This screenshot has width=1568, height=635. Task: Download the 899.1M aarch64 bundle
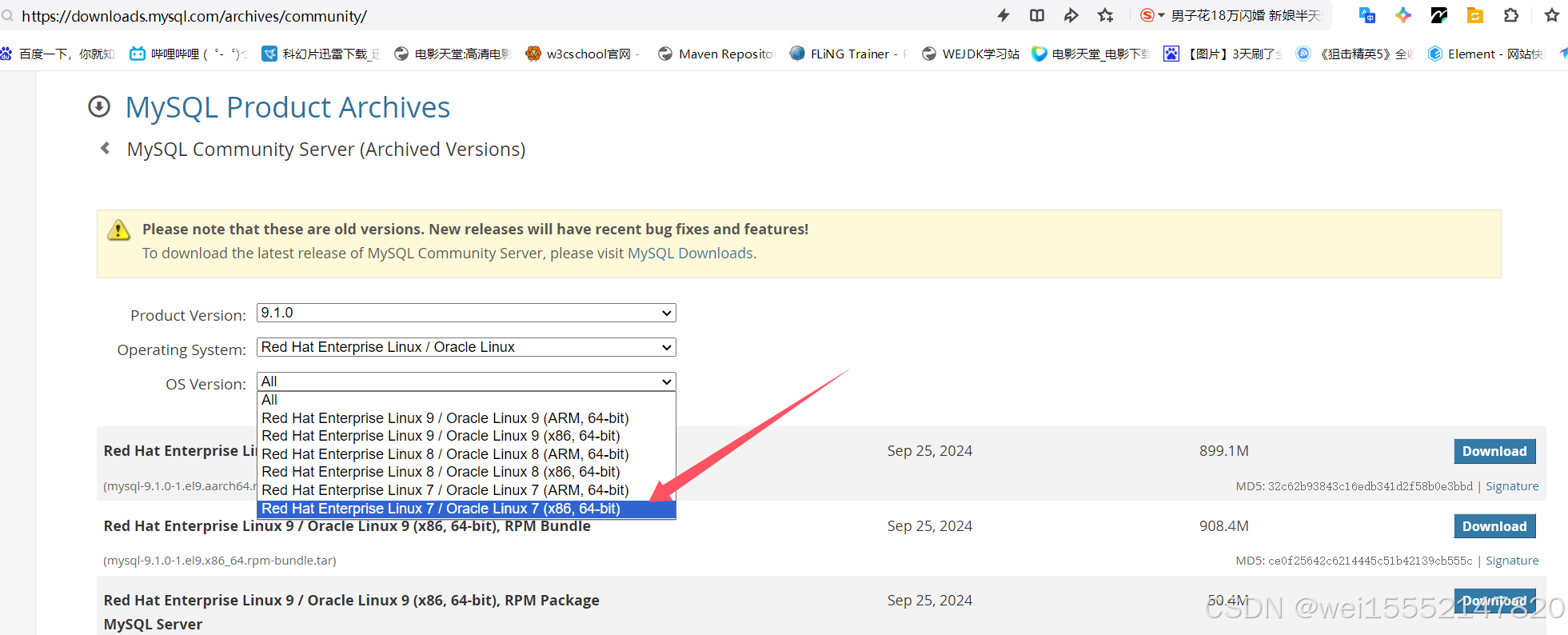[x=1494, y=451]
